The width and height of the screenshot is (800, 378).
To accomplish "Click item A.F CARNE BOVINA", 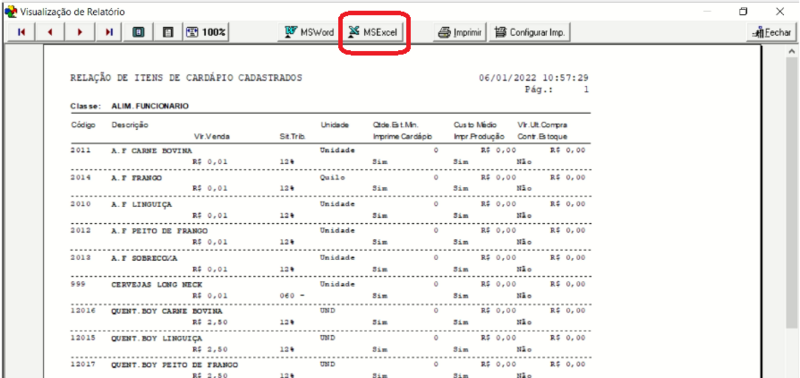I will point(152,151).
